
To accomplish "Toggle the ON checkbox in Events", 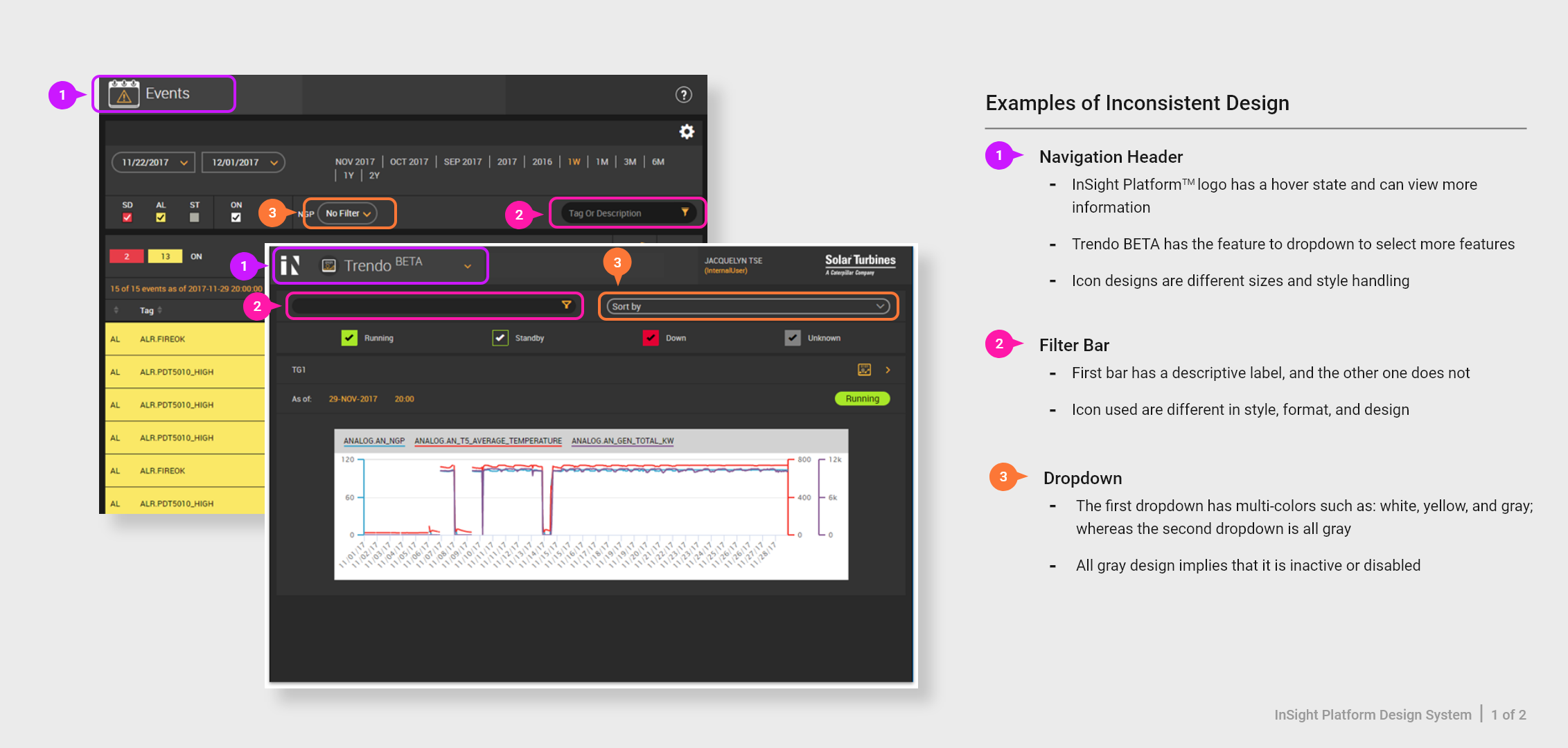I will (236, 217).
